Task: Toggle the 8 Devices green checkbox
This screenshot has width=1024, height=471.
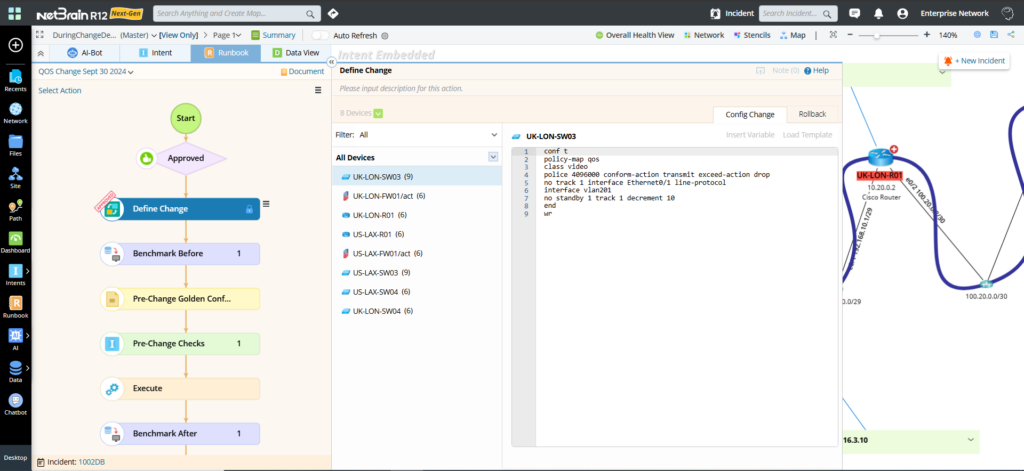Action: [x=378, y=113]
